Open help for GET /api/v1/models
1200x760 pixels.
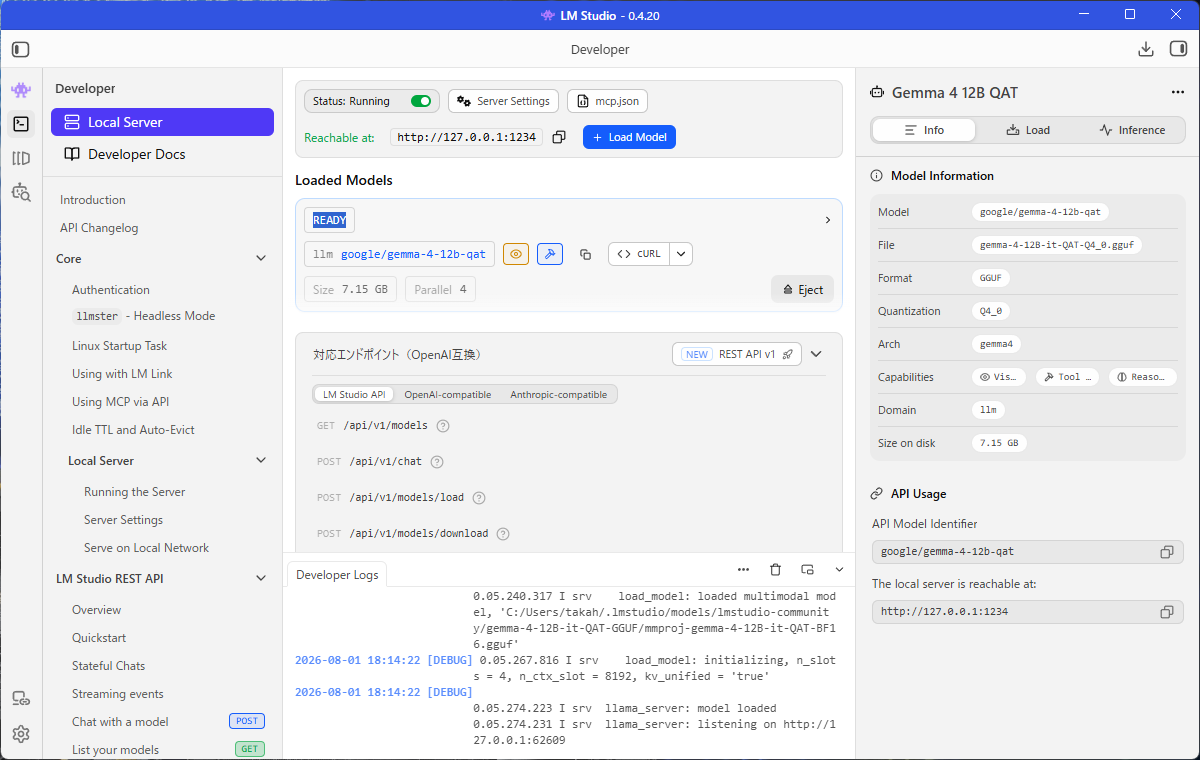443,426
